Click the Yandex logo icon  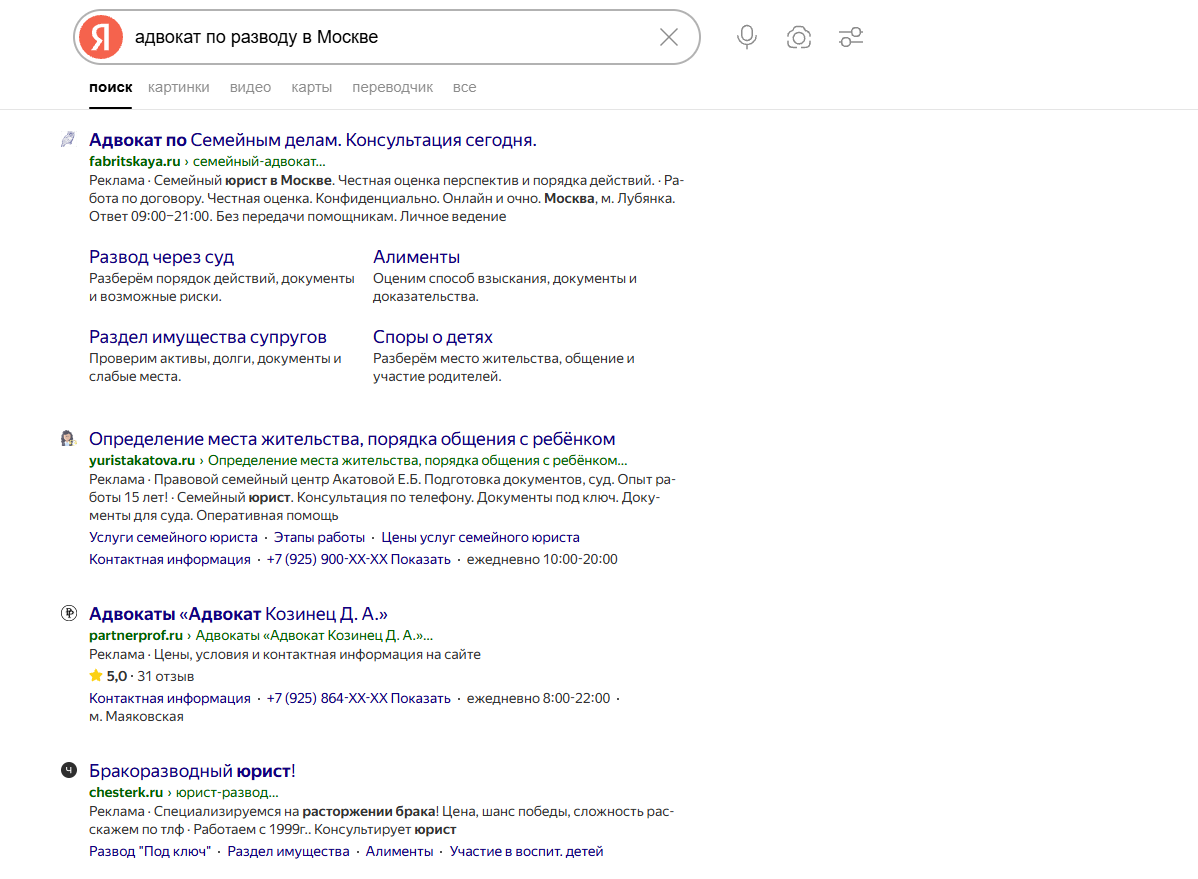click(101, 37)
